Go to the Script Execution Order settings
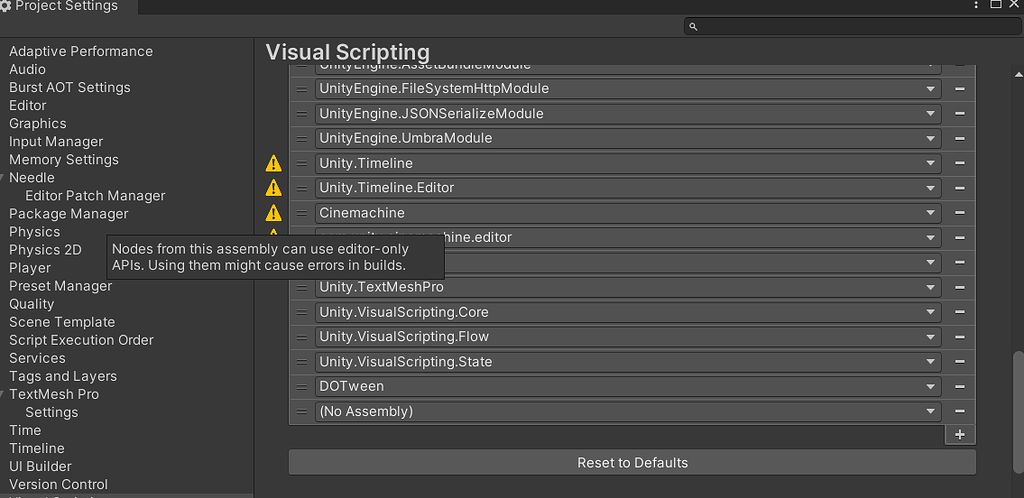Screen dimensions: 1024x498 [81, 340]
